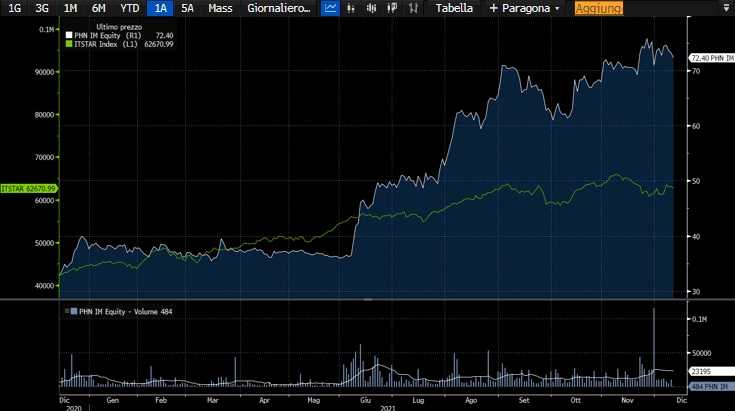This screenshot has height=411, width=735.
Task: Click the legend value 72.40
Action: point(164,36)
